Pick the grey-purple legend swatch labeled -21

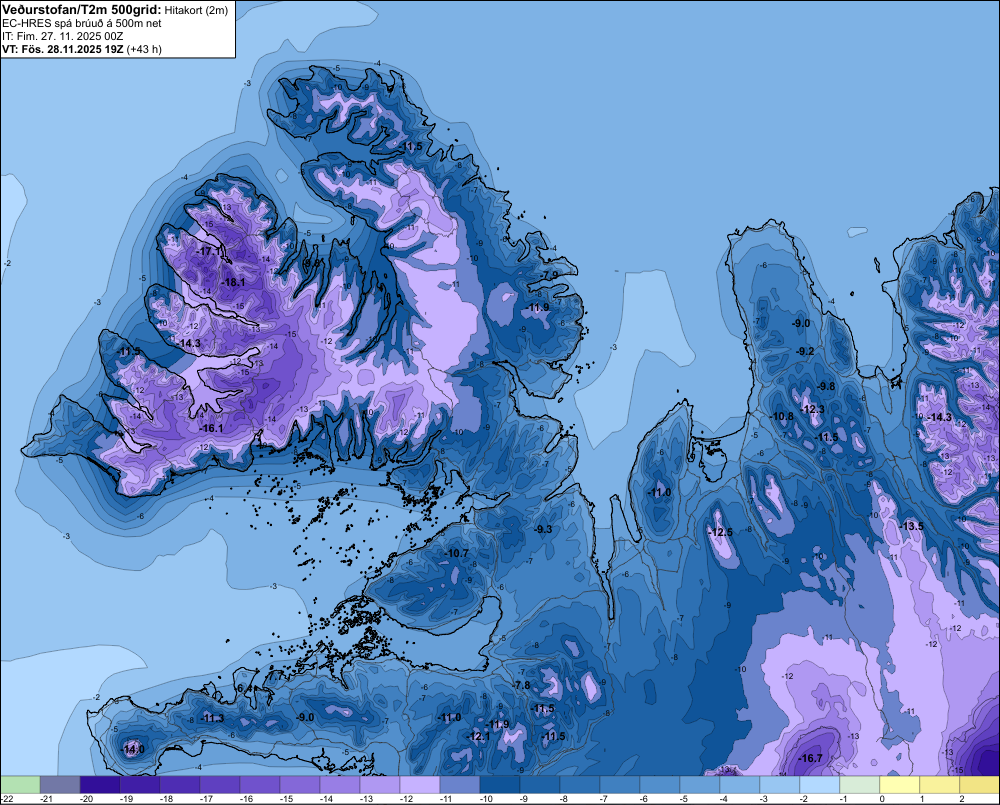pyautogui.click(x=59, y=784)
